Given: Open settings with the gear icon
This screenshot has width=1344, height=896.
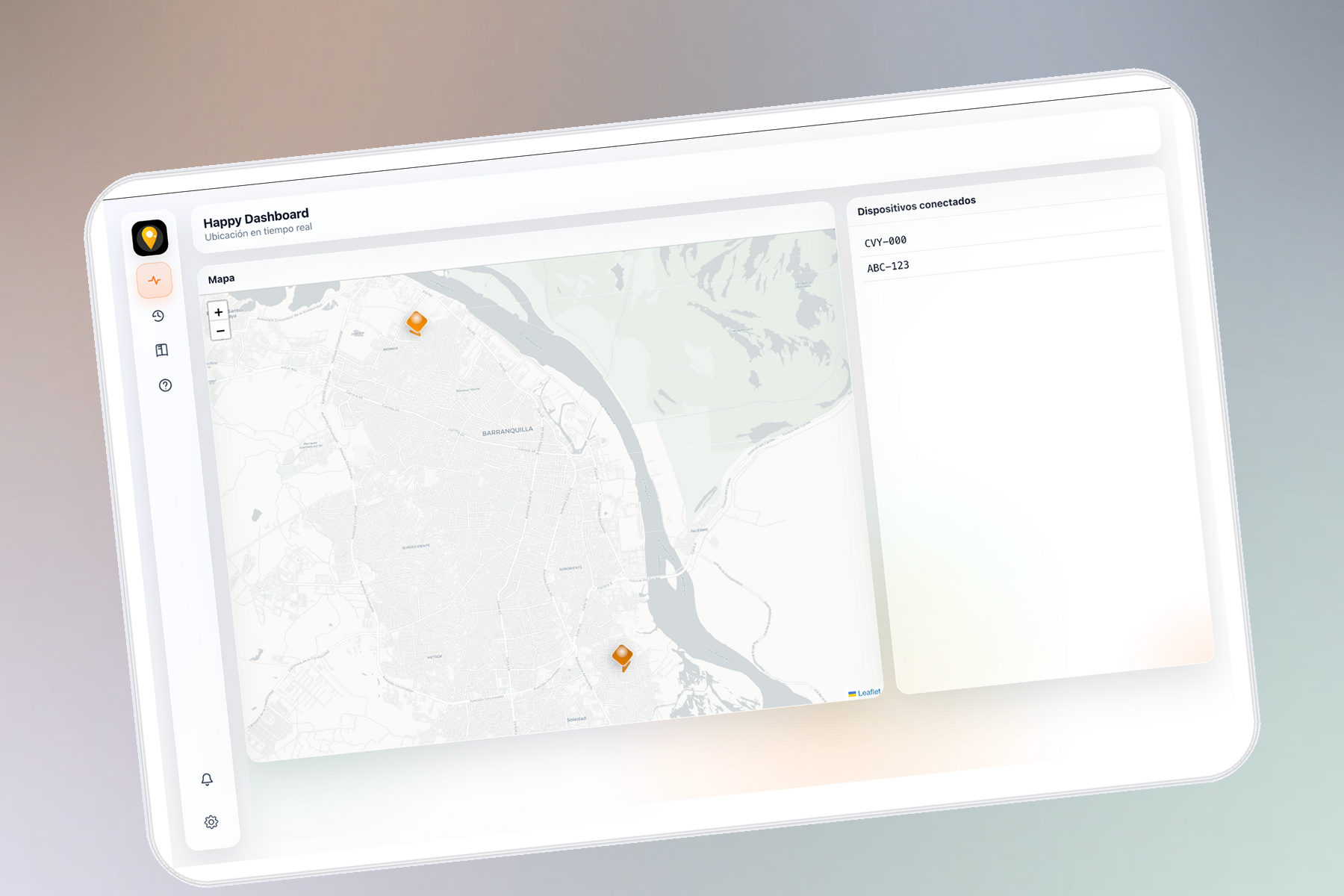Looking at the screenshot, I should pyautogui.click(x=211, y=822).
